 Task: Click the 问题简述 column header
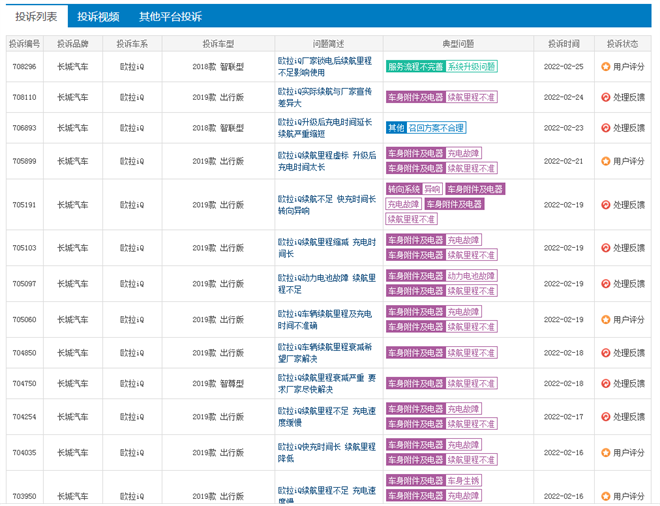tap(329, 44)
